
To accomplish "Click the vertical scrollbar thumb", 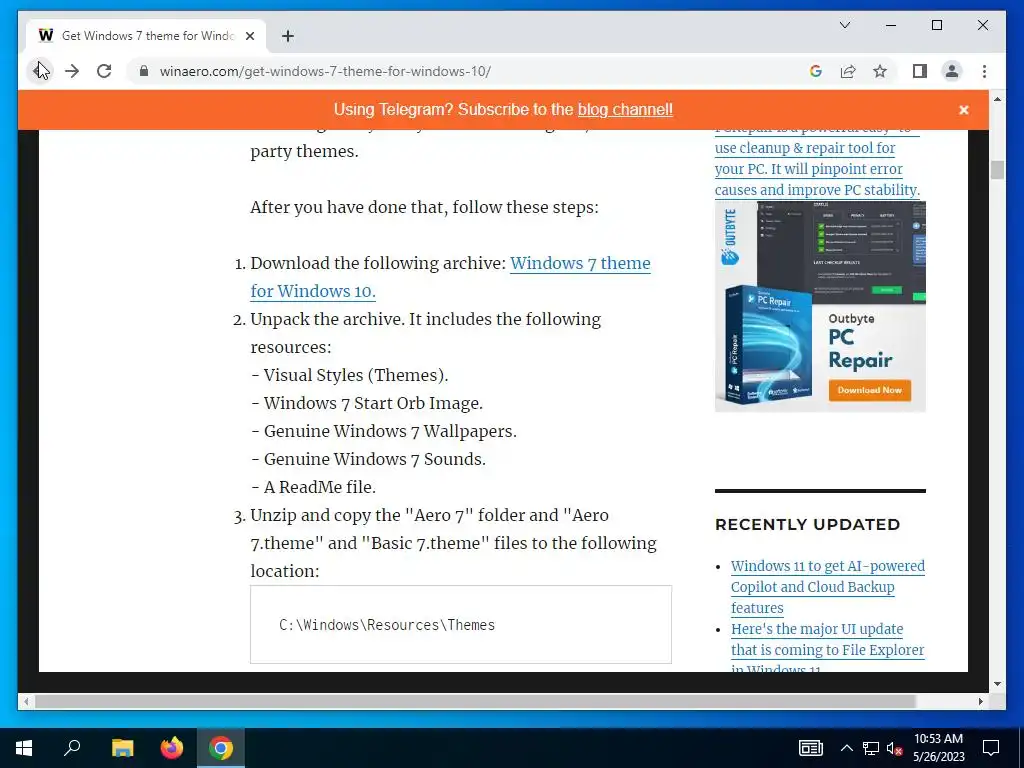I will pos(997,169).
